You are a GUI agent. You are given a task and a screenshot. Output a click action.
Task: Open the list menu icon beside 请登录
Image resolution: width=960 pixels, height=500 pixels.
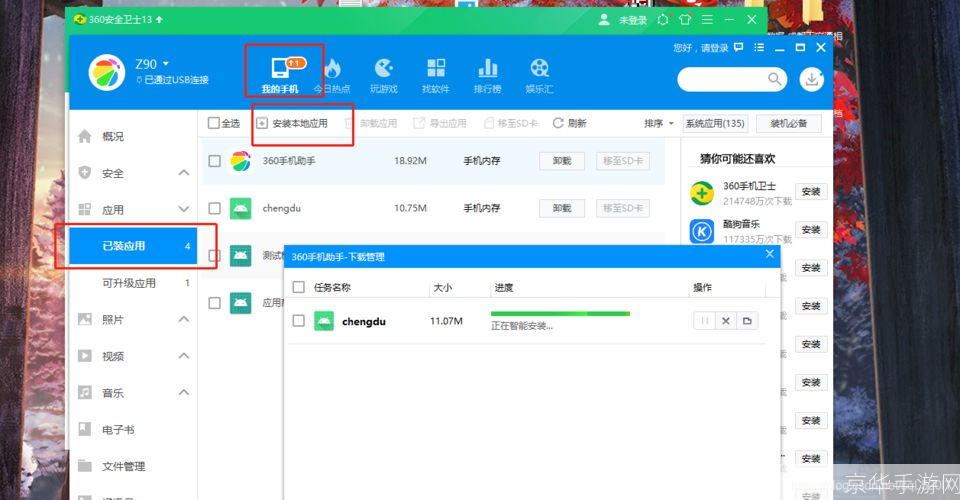759,47
